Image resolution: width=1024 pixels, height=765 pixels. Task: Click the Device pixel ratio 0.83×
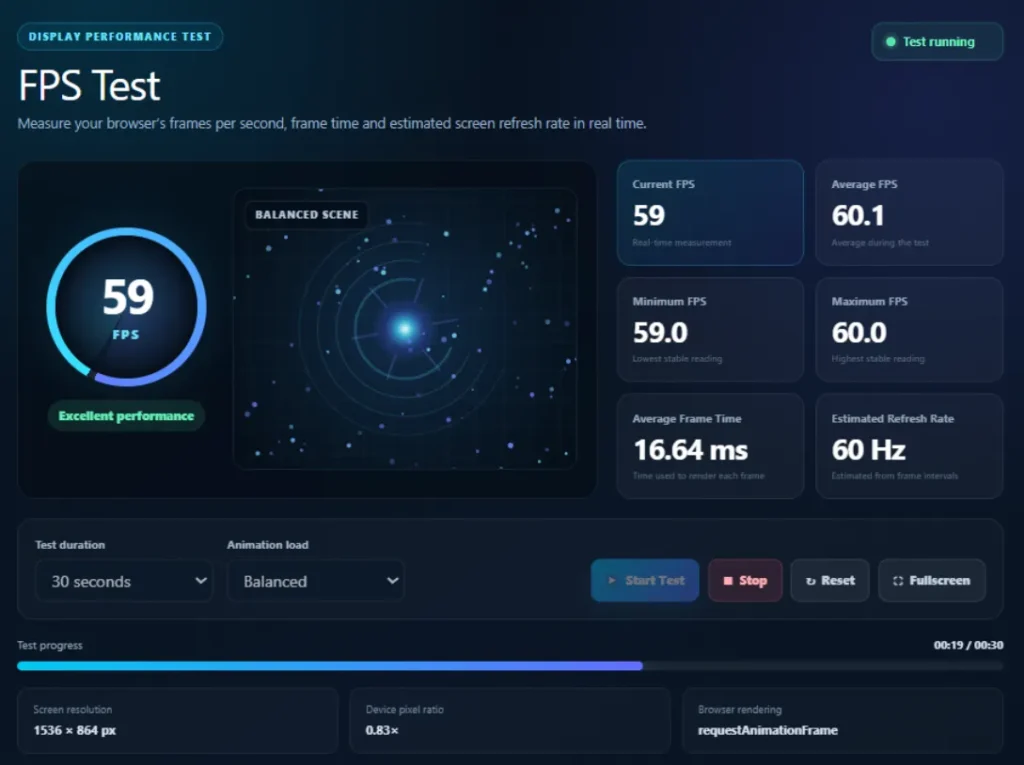tap(382, 730)
